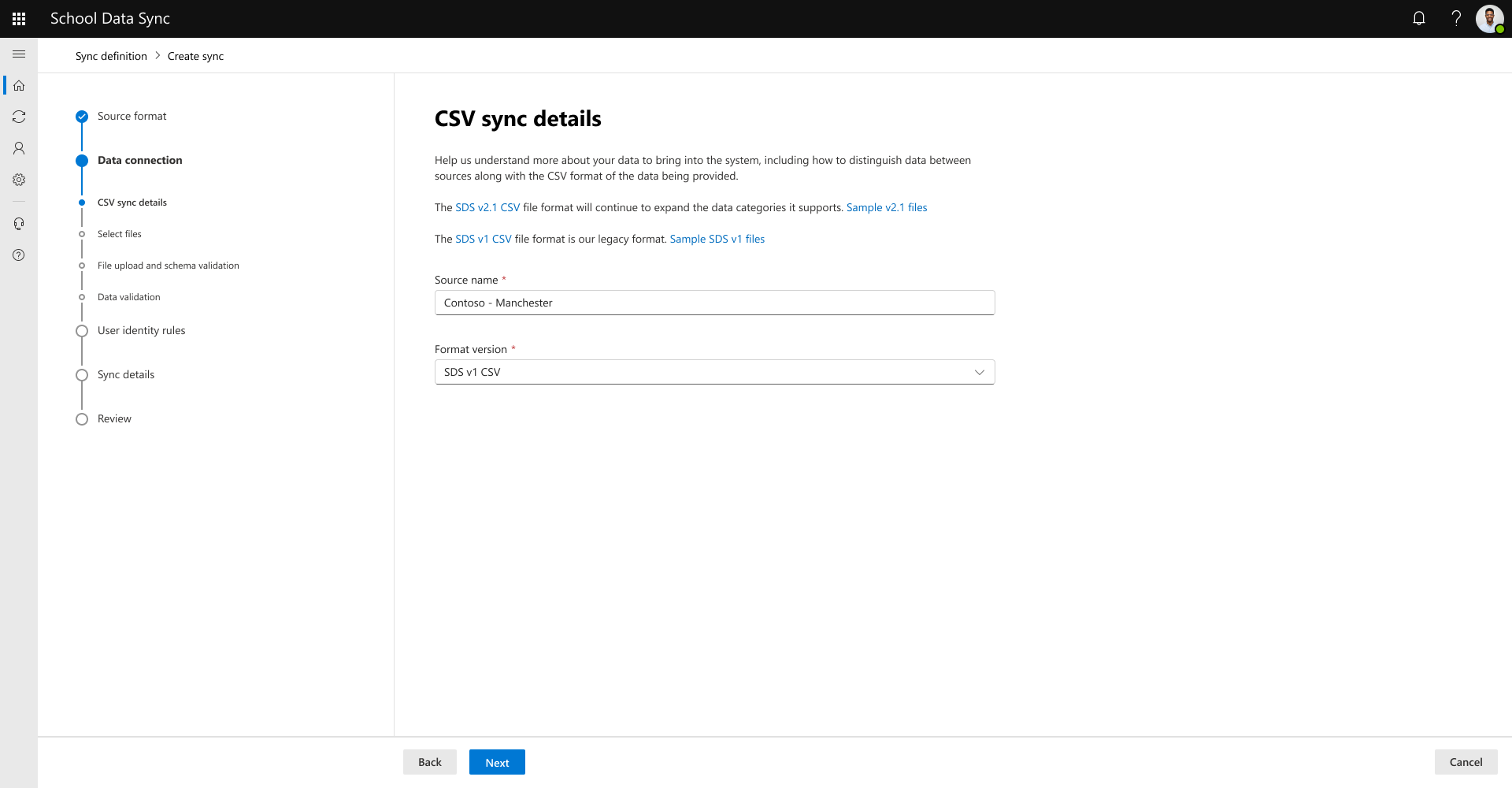Screen dimensions: 1512x788
Task: Open help question mark in header
Action: click(1456, 18)
